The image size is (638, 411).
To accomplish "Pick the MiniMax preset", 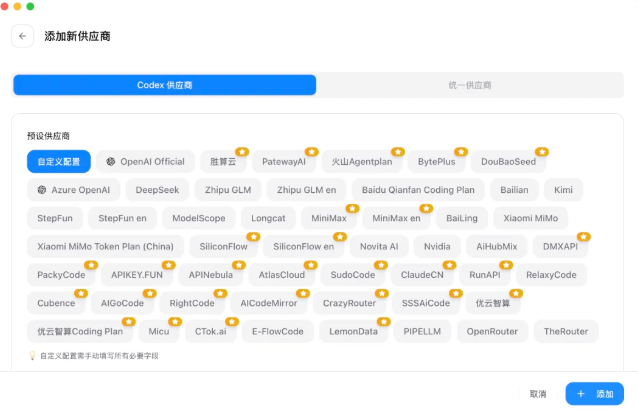I will click(329, 218).
